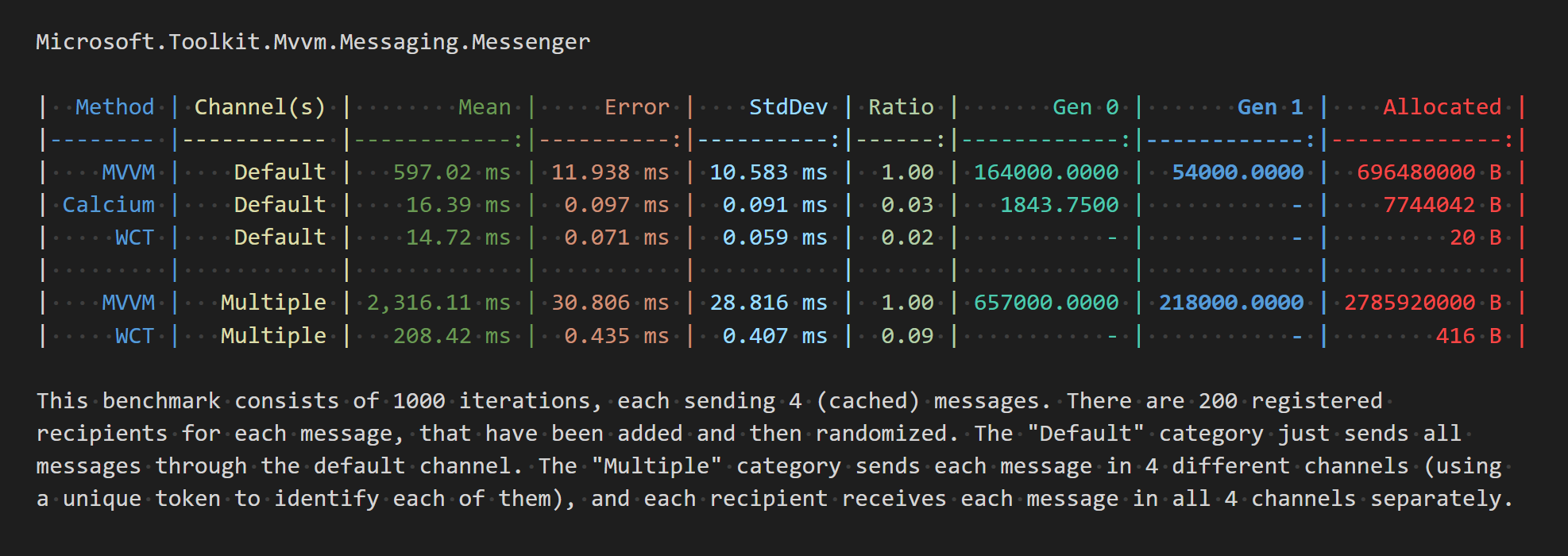Select the 2,316.11 ms mean value
Image resolution: width=1568 pixels, height=556 pixels.
point(438,303)
